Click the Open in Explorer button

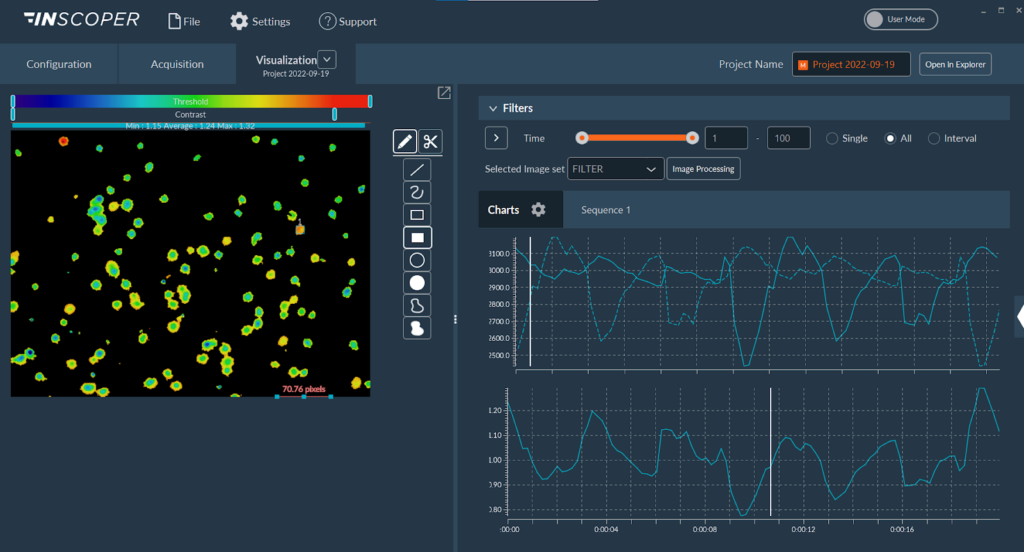pos(955,64)
